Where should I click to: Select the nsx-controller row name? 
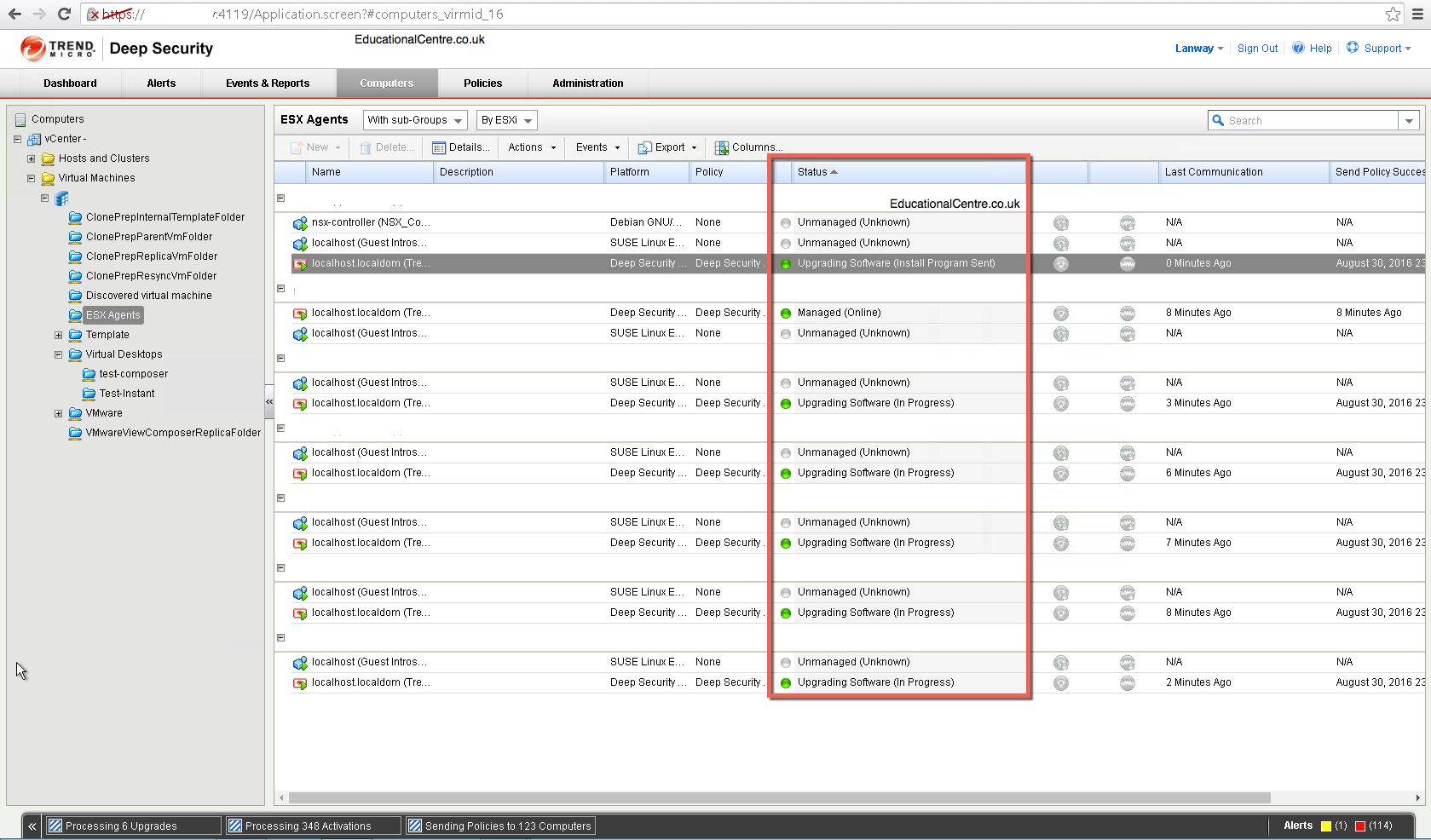click(x=370, y=222)
